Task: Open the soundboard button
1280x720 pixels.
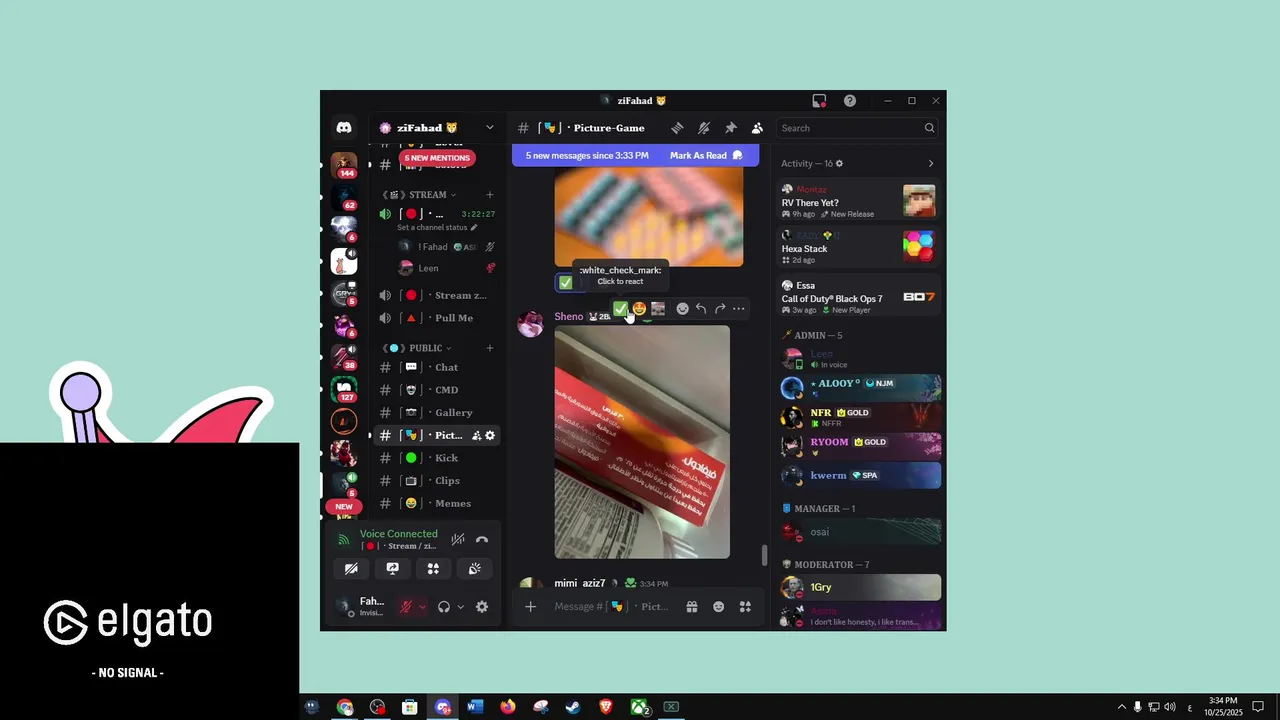Action: tap(474, 568)
